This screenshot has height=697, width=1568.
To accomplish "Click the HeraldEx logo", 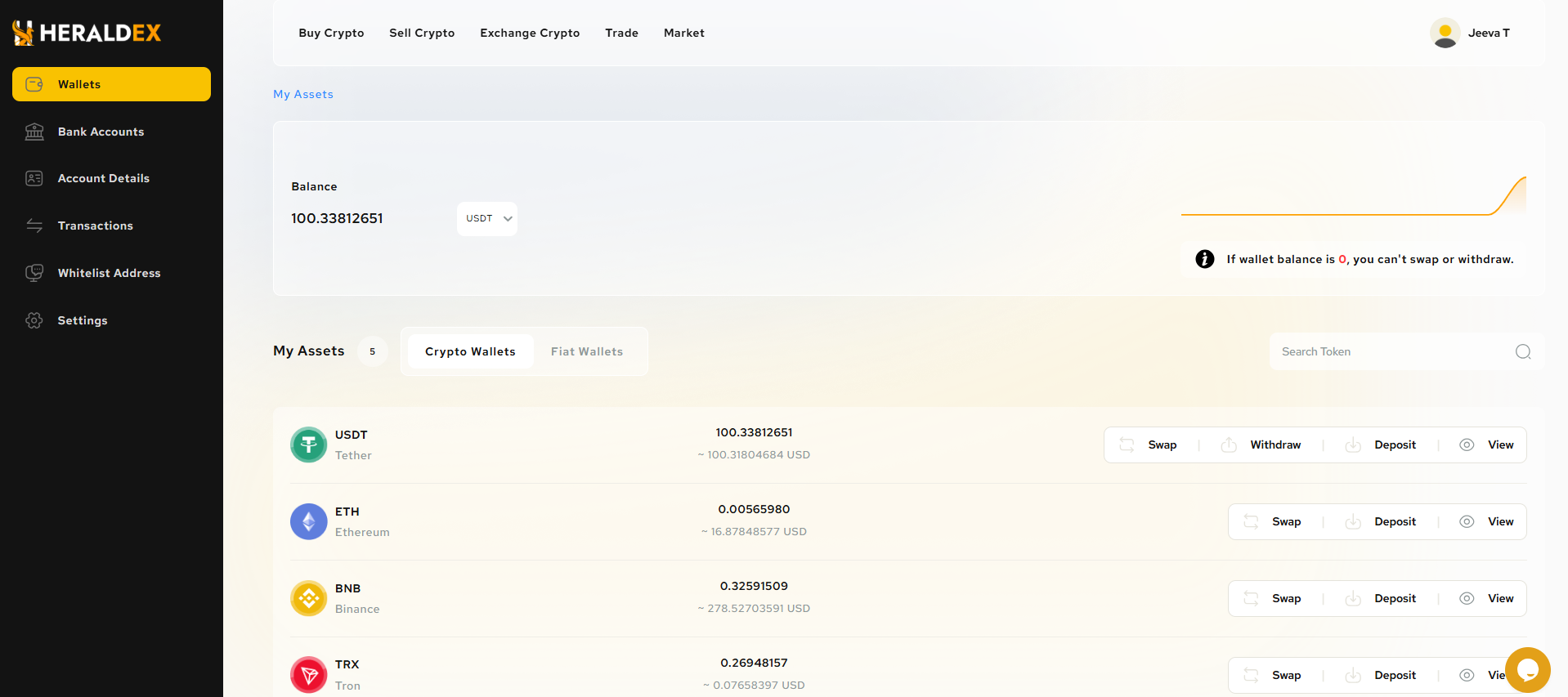I will pyautogui.click(x=87, y=33).
